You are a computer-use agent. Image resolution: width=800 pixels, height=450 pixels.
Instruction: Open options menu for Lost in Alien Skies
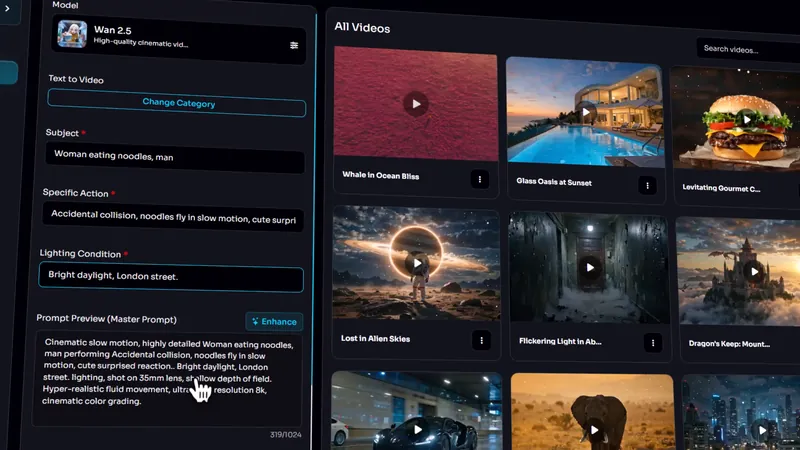tap(481, 340)
